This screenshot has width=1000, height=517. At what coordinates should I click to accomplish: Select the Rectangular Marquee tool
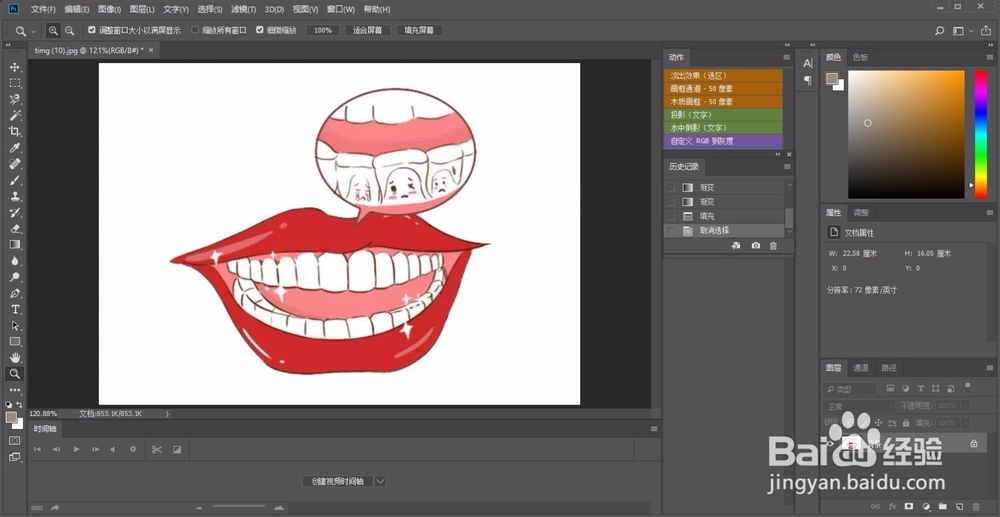[x=15, y=83]
